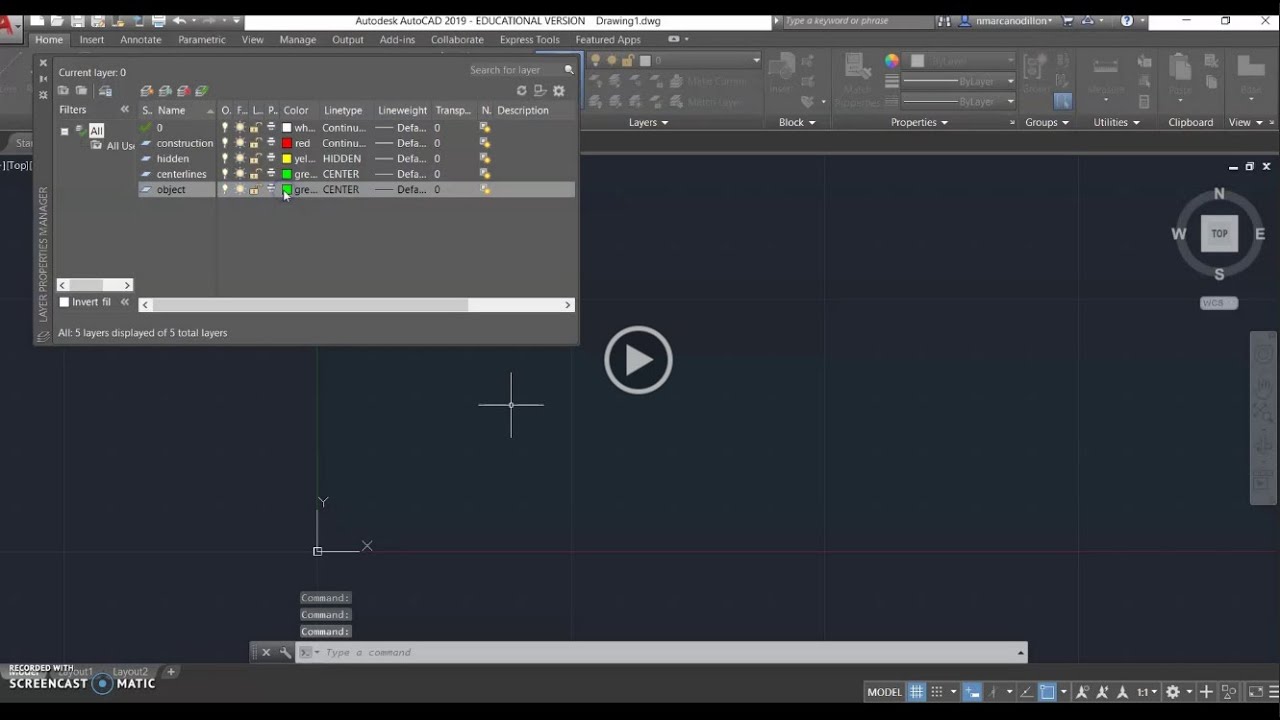Toggle the grid display in status bar

coord(916,692)
